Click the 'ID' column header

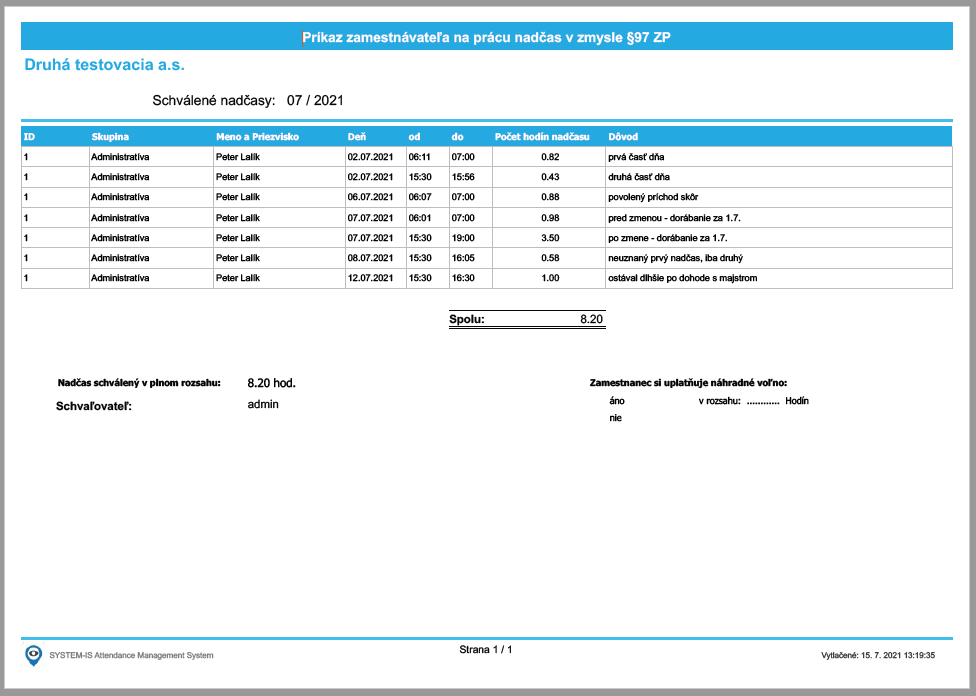click(29, 137)
